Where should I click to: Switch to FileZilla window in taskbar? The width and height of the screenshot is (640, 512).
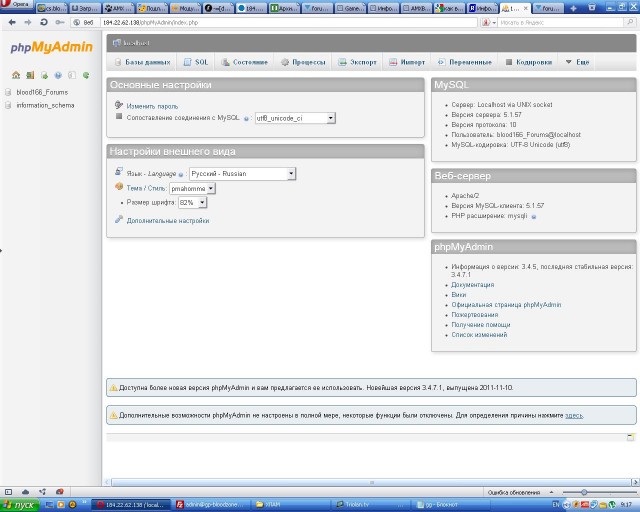pyautogui.click(x=211, y=505)
